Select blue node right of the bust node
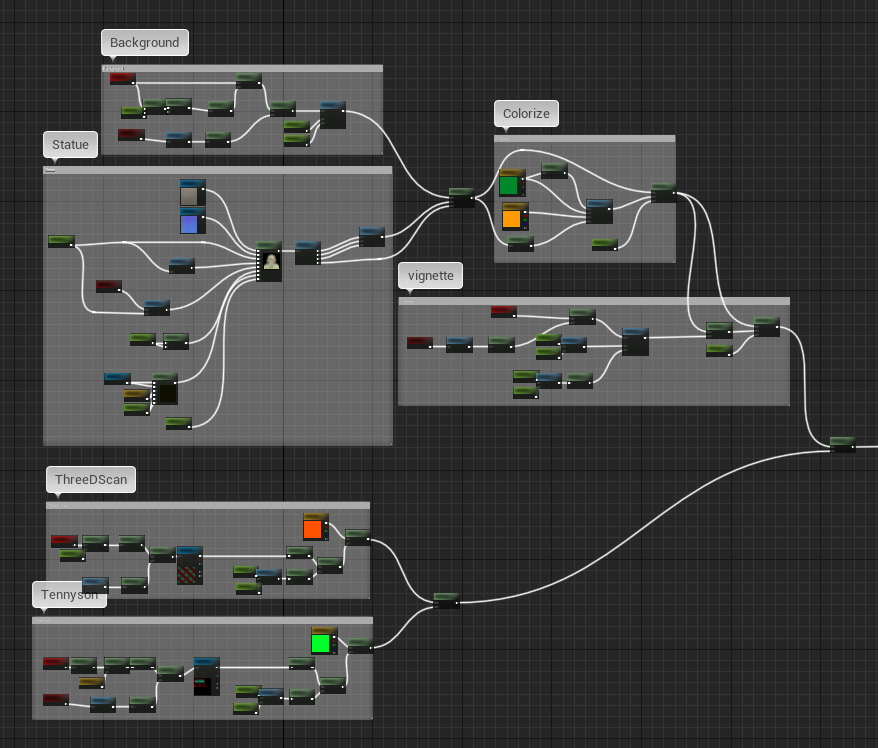 (x=307, y=253)
